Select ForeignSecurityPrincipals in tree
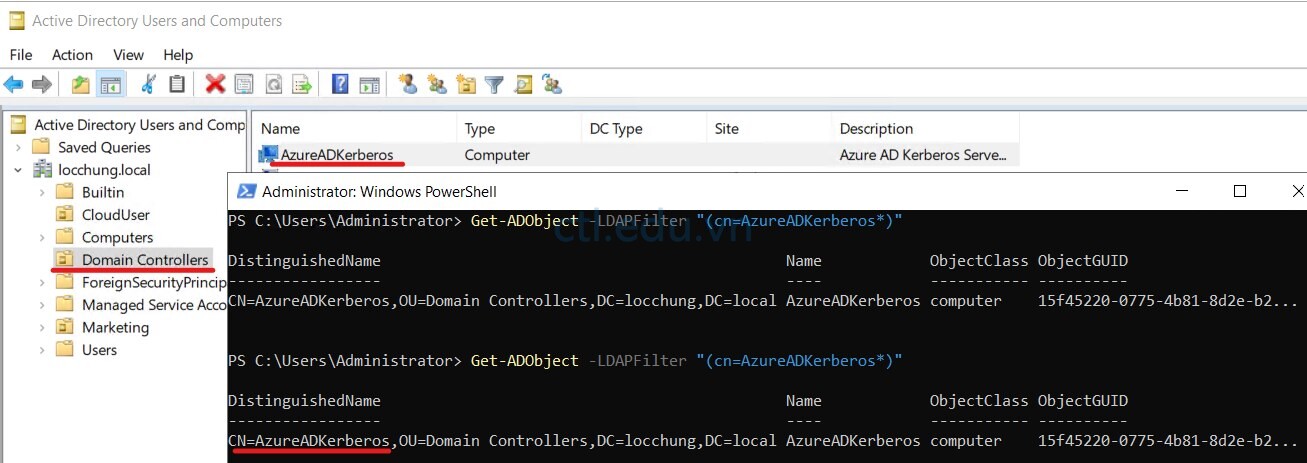 coord(154,282)
